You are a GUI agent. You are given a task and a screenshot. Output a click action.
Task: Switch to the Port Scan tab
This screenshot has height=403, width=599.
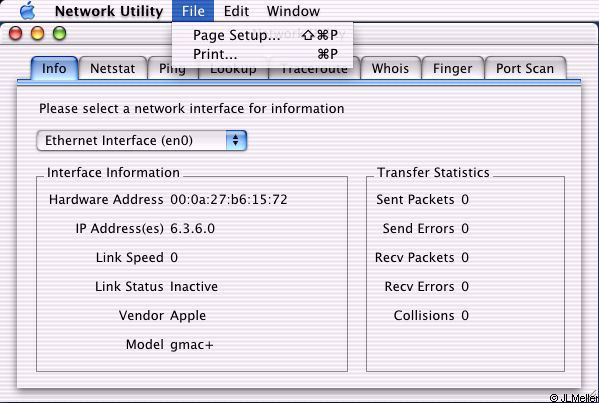click(525, 68)
